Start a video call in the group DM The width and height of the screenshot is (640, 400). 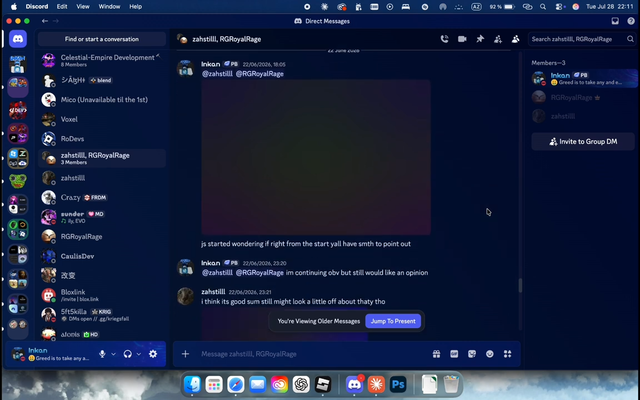(462, 39)
